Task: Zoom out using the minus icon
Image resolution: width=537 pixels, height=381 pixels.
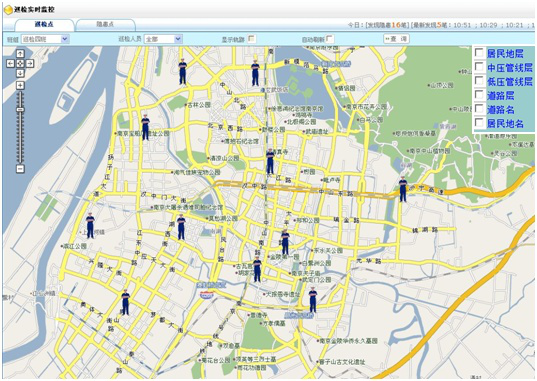Action: (20, 169)
